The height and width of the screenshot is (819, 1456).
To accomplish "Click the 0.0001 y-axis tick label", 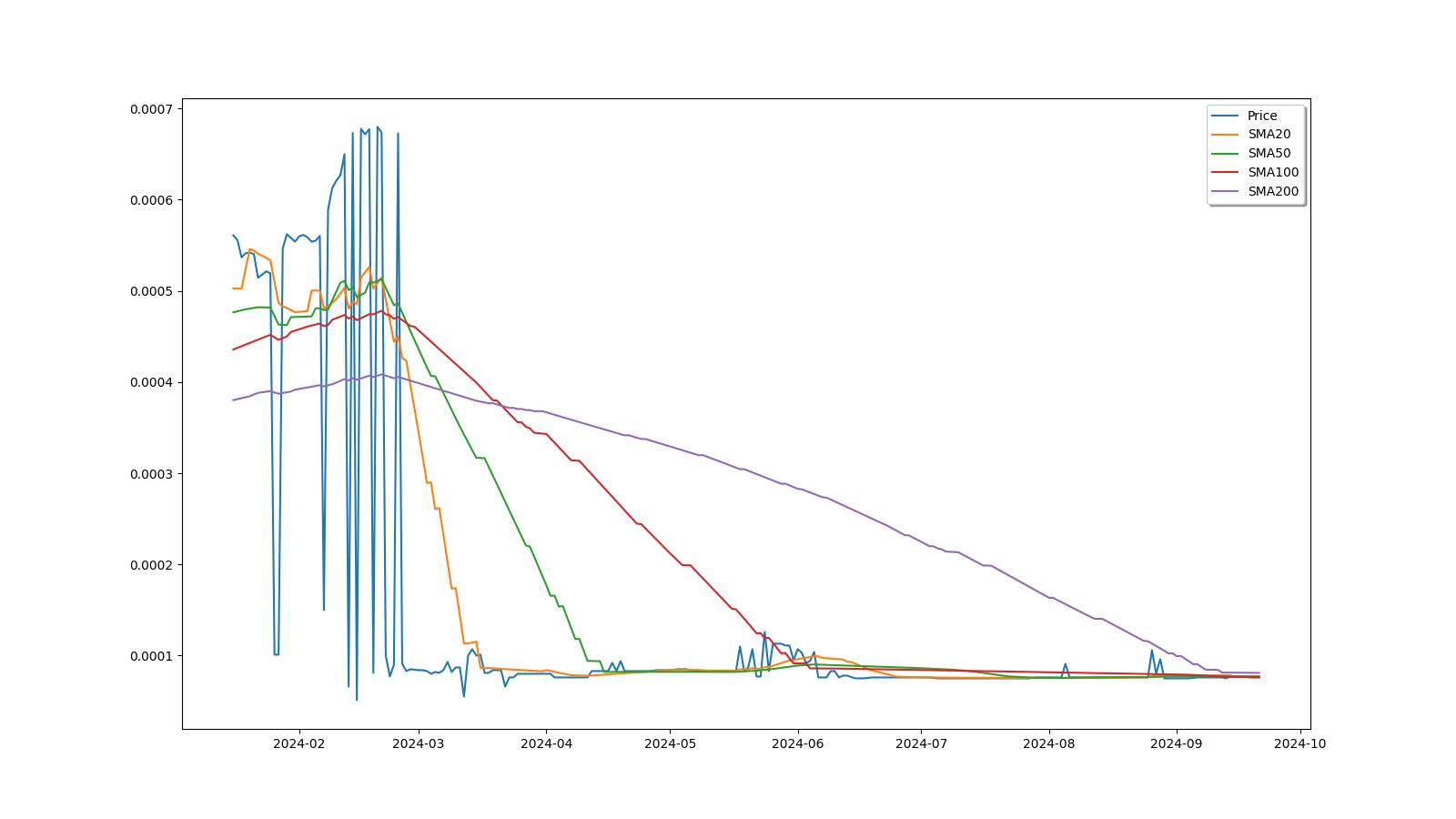I will coord(153,656).
